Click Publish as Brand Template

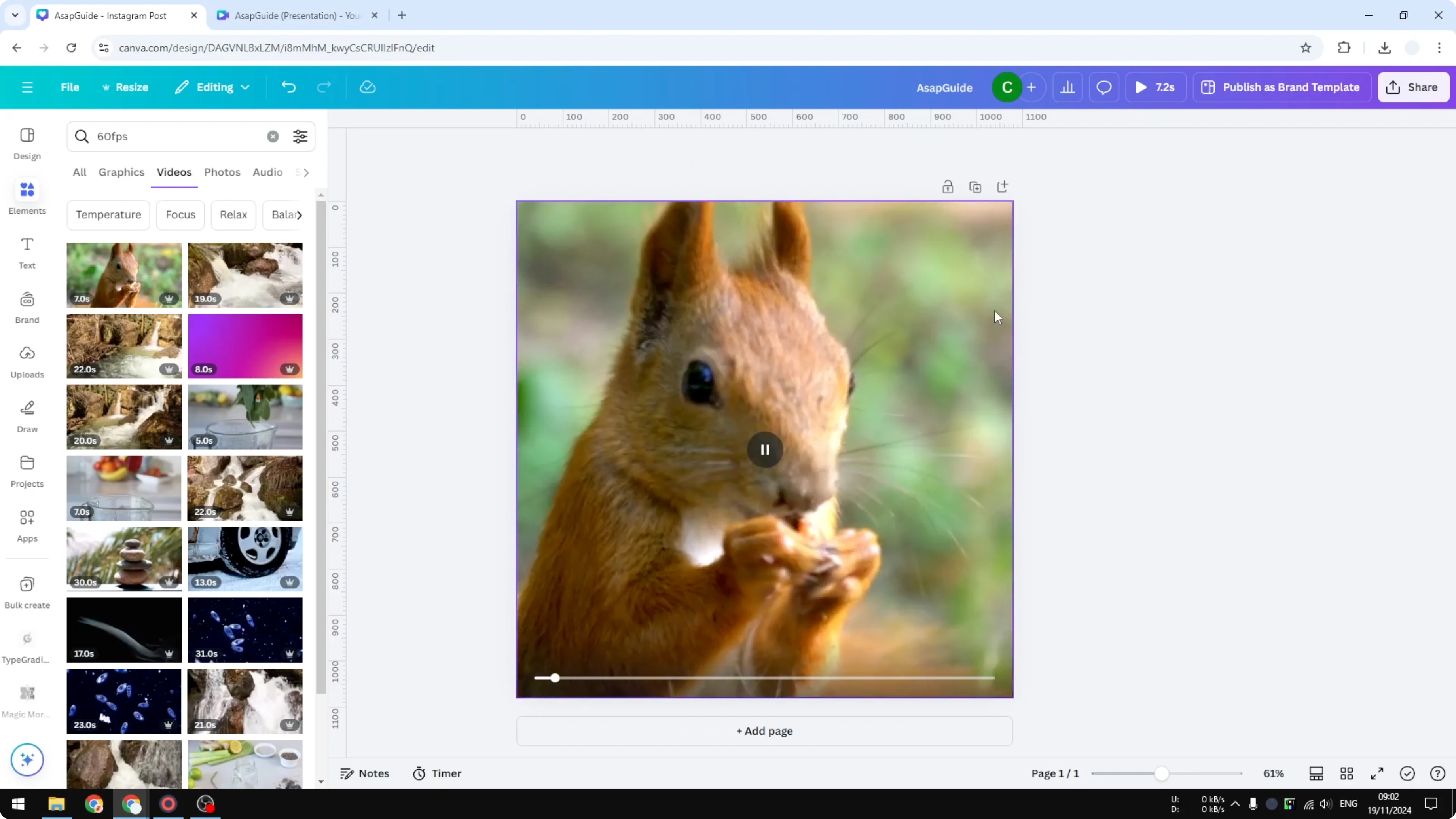[1282, 87]
